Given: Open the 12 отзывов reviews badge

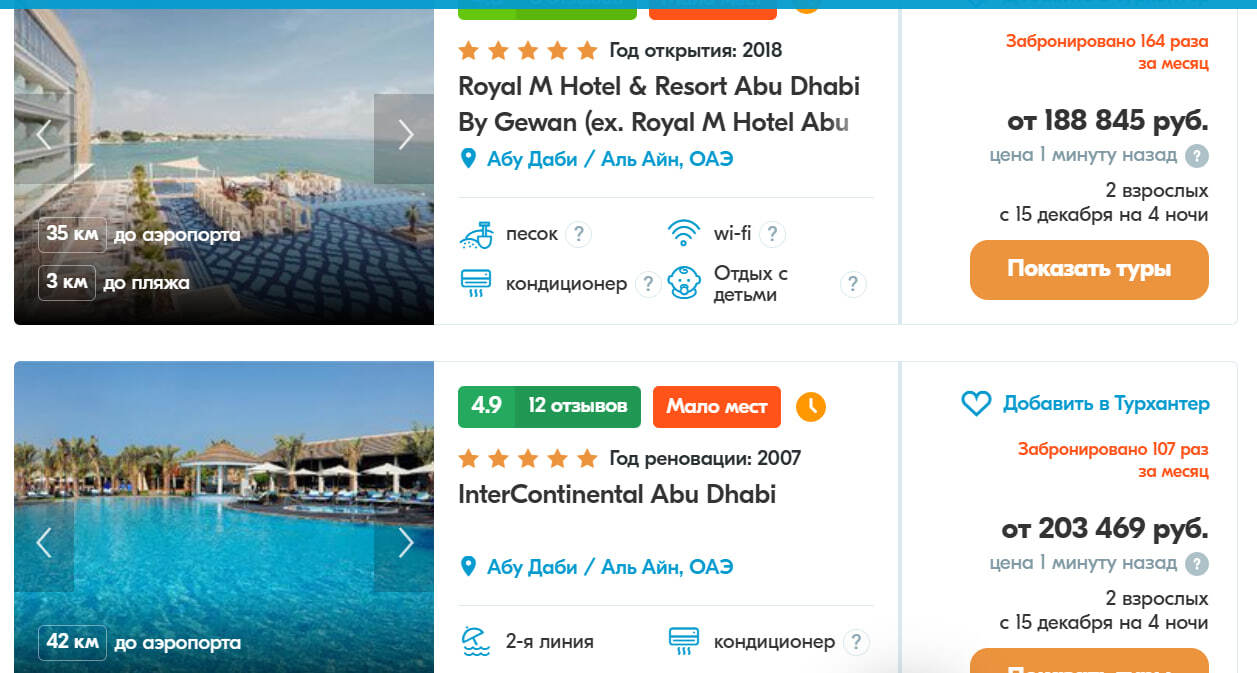Looking at the screenshot, I should pos(577,406).
